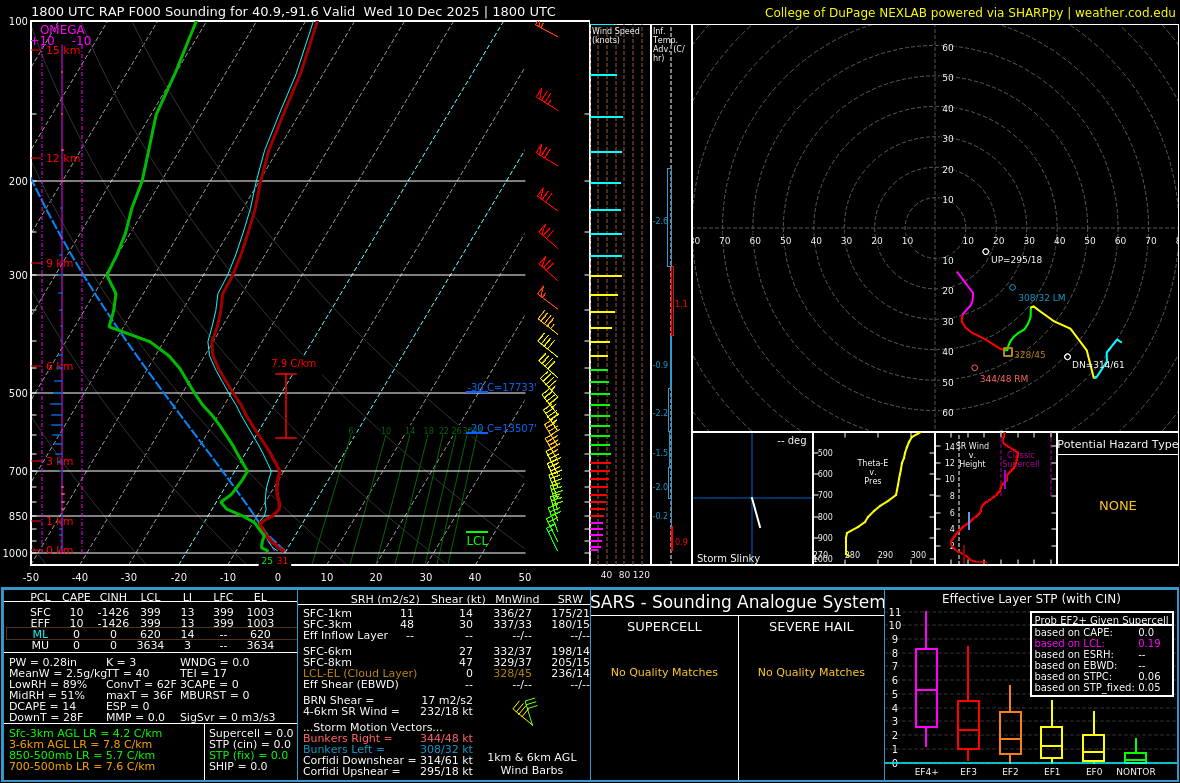Select the SFC parcel row

point(150,612)
